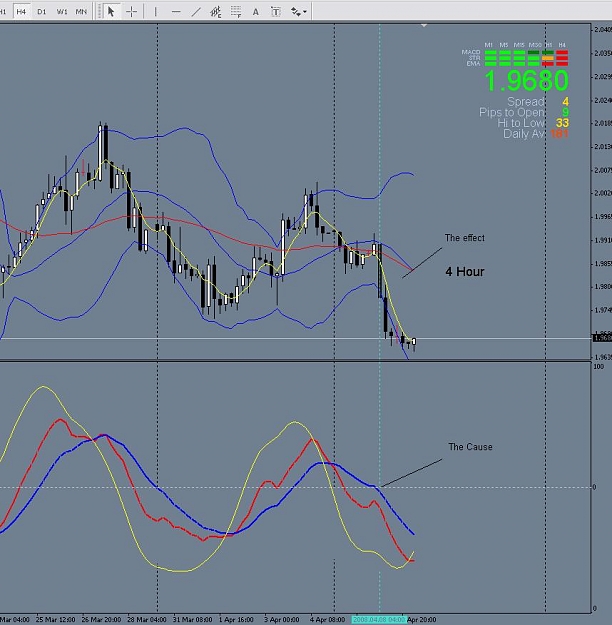
Task: Switch to W1 timeframe
Action: [62, 12]
